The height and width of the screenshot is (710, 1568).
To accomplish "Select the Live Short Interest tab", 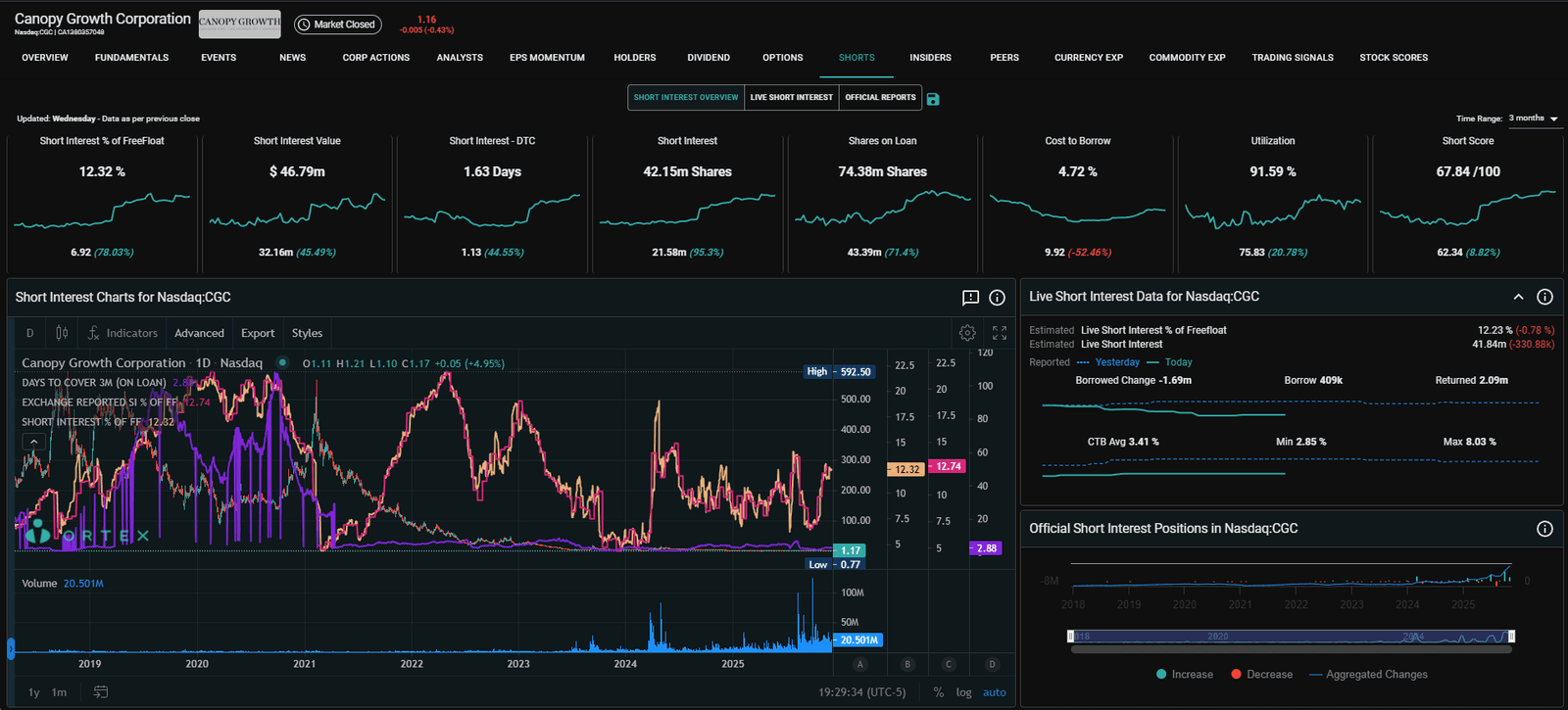I will [x=791, y=98].
